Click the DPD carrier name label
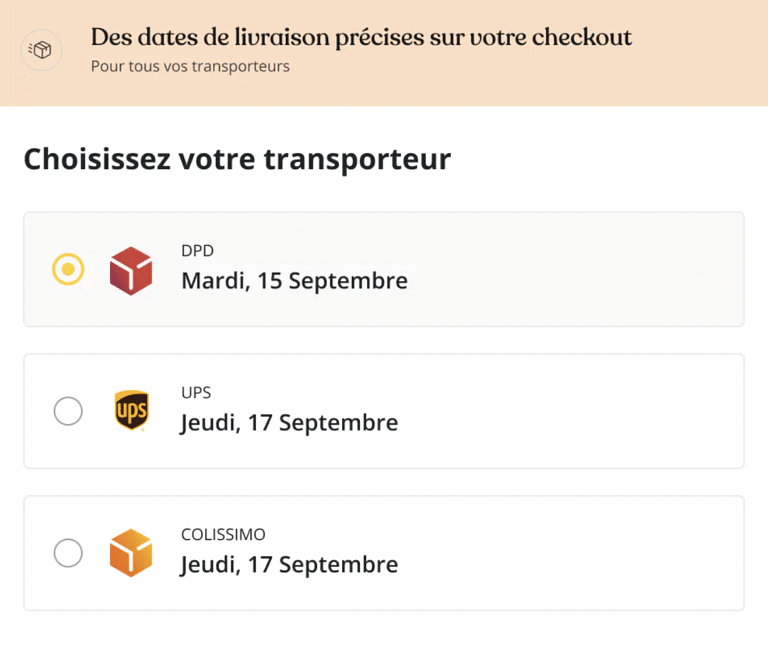The height and width of the screenshot is (658, 768). pos(197,251)
